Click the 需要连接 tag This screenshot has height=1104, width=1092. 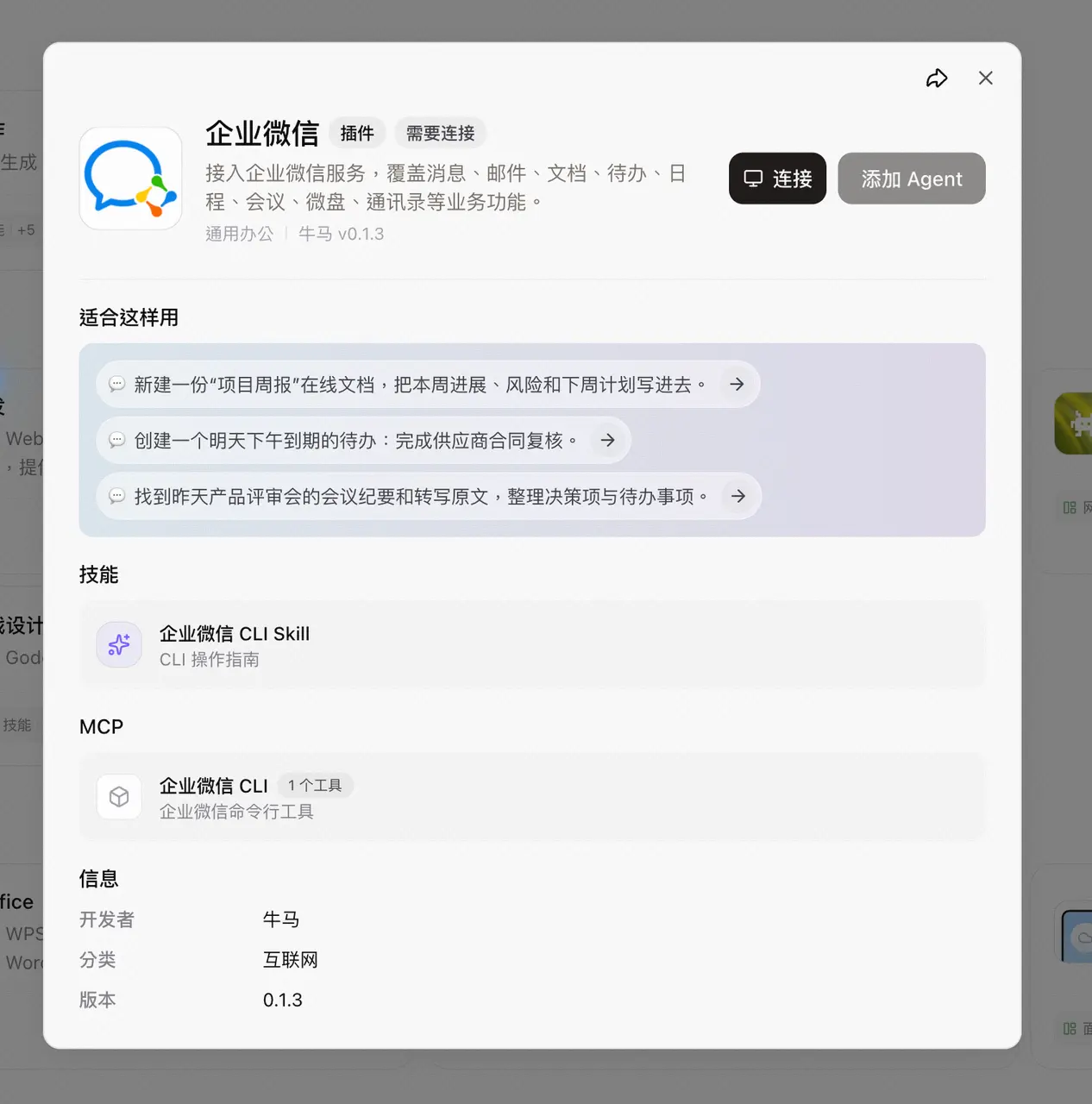pyautogui.click(x=440, y=133)
